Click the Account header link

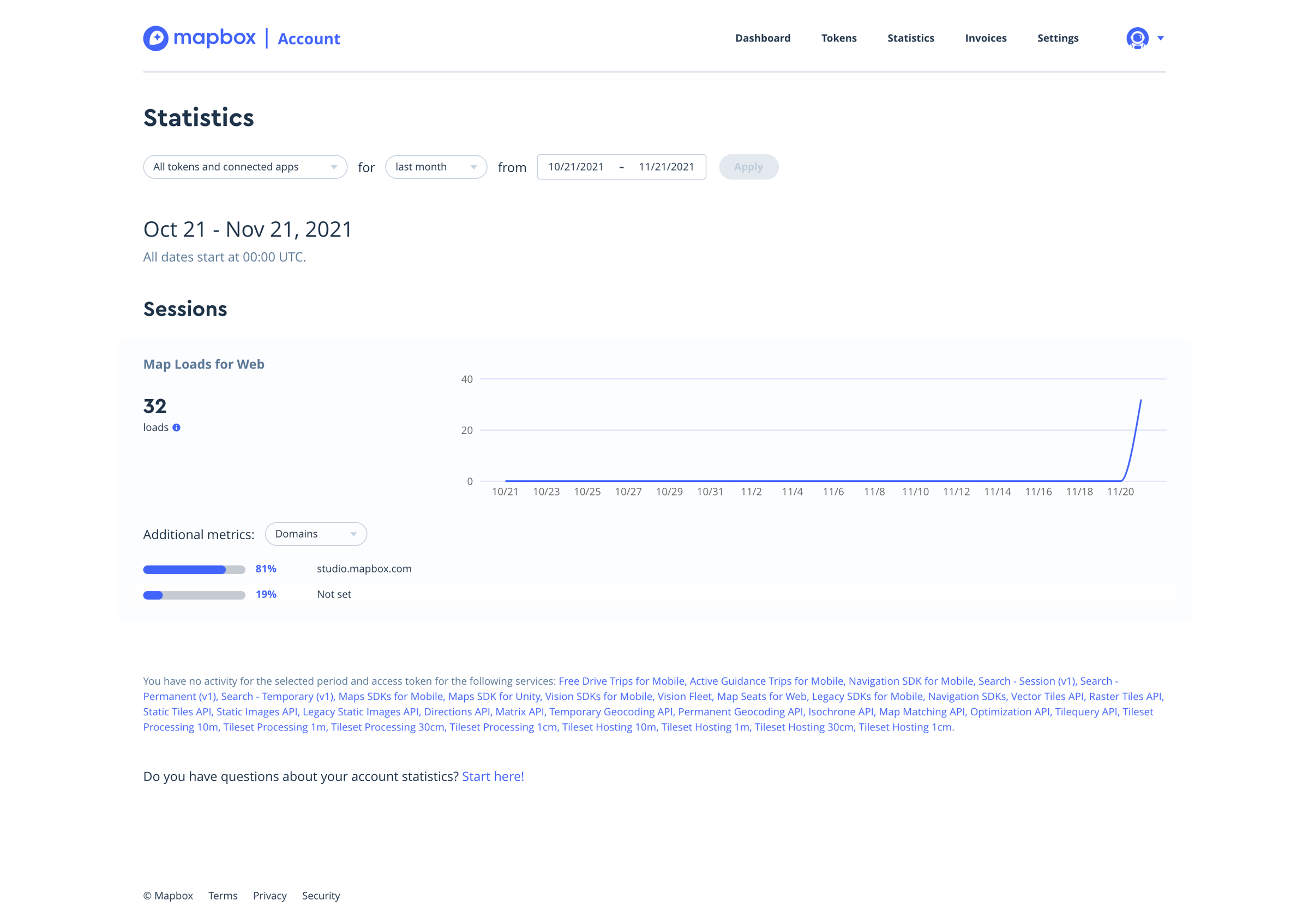click(309, 39)
